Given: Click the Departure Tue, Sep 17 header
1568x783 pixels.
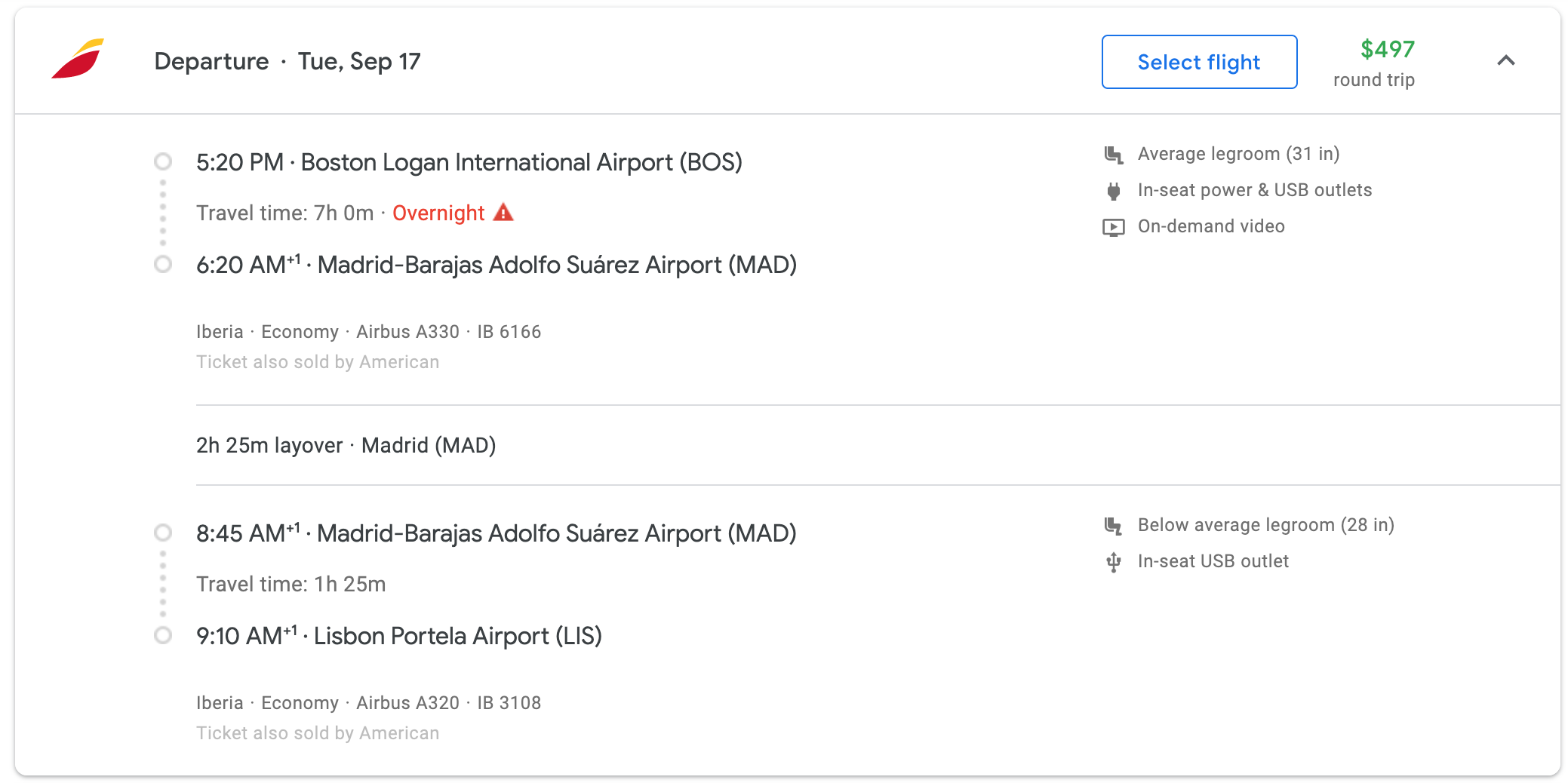Looking at the screenshot, I should pos(287,61).
